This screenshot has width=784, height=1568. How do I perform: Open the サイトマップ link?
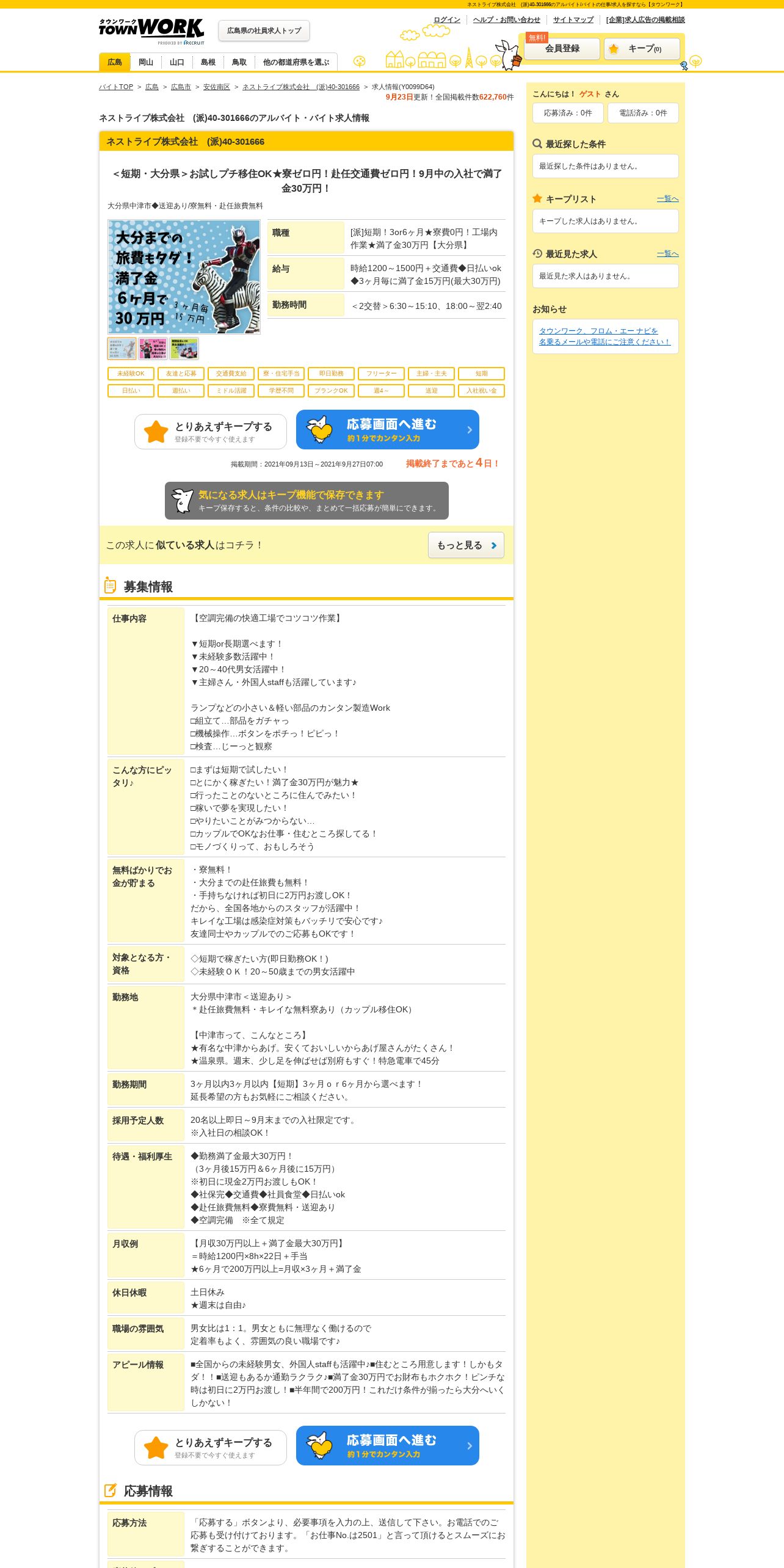tap(573, 20)
